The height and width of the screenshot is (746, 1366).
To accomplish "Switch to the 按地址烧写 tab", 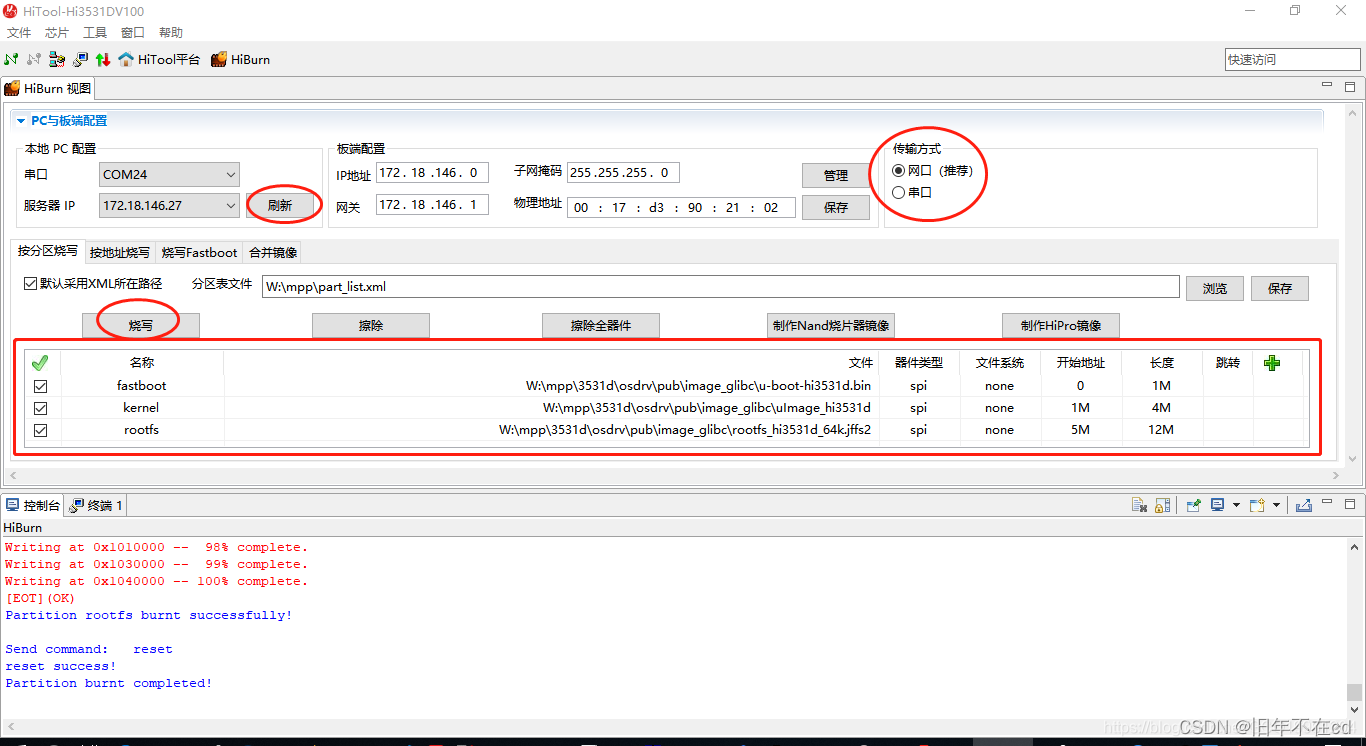I will point(120,252).
